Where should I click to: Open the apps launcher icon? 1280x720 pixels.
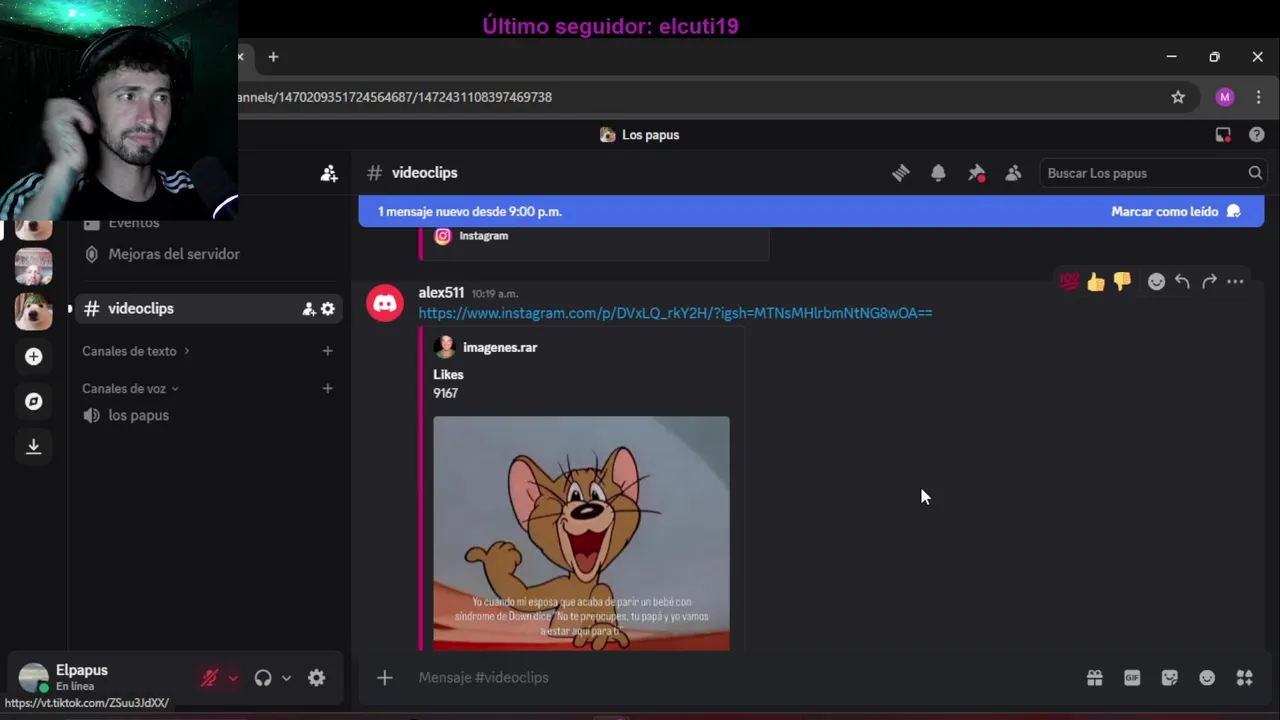click(1245, 678)
